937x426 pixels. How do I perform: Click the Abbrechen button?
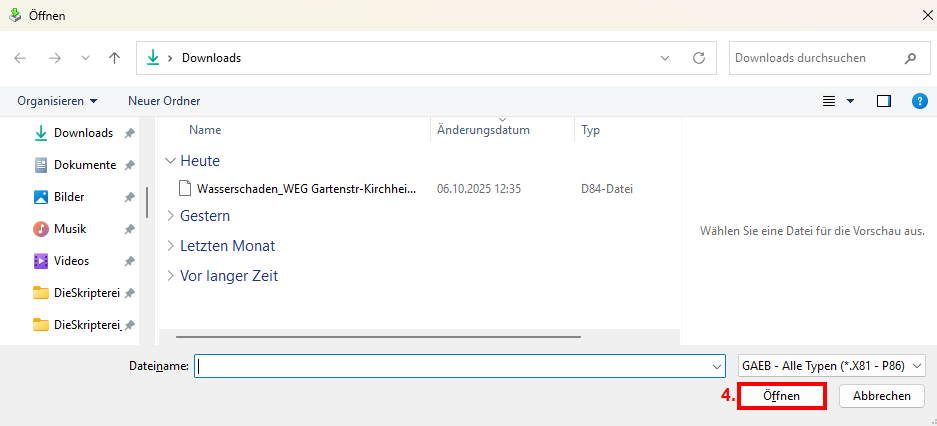881,396
